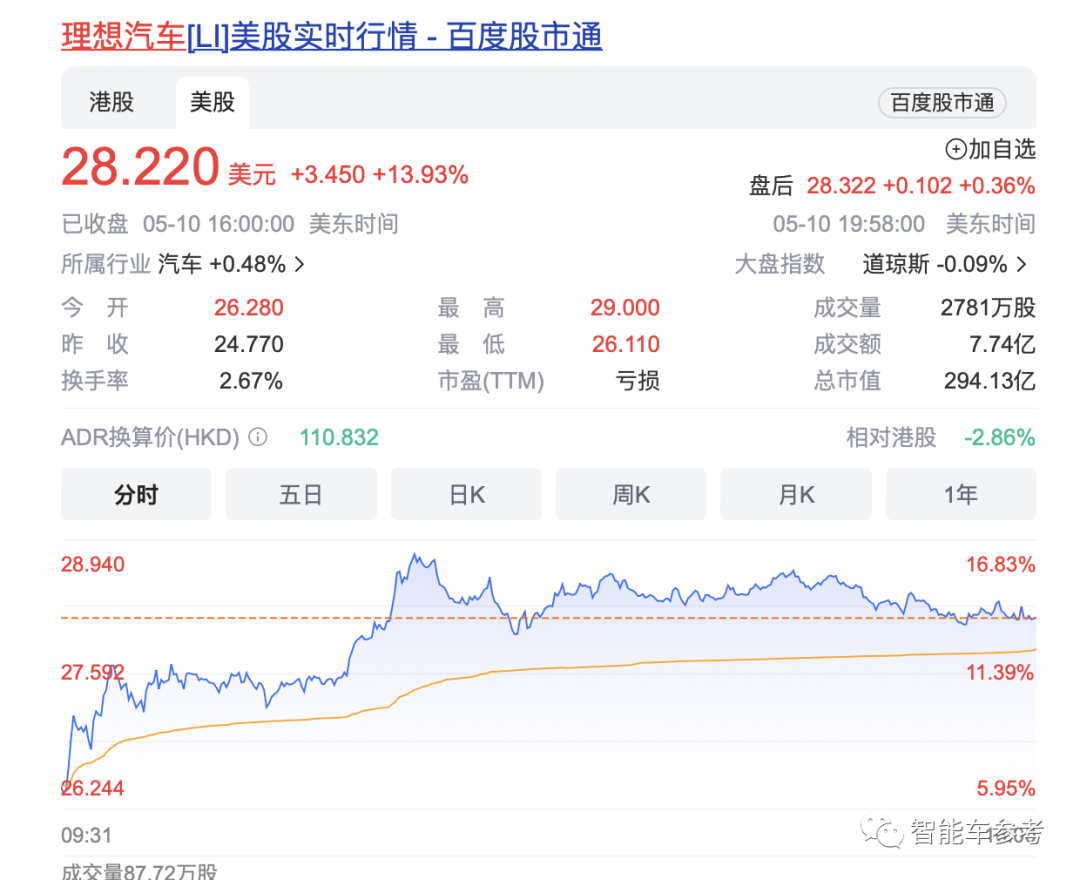This screenshot has height=880, width=1080.
Task: Click the 昨收 value 24.770
Action: coord(249,344)
